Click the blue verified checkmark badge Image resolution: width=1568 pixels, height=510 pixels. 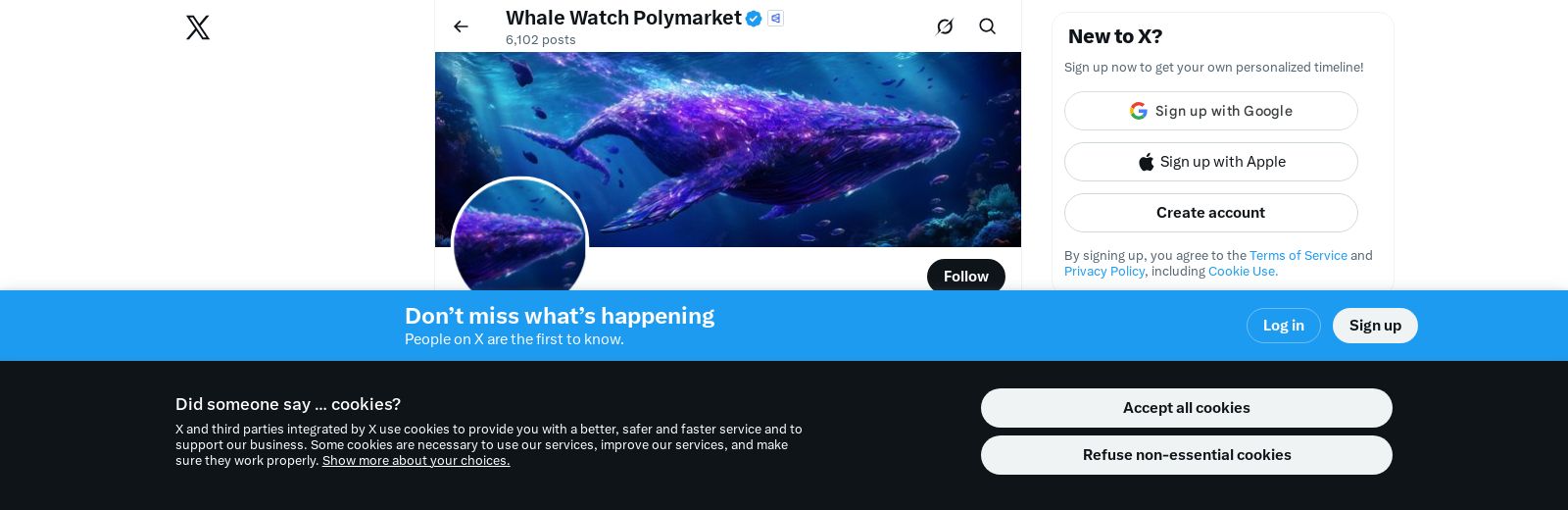[x=754, y=18]
